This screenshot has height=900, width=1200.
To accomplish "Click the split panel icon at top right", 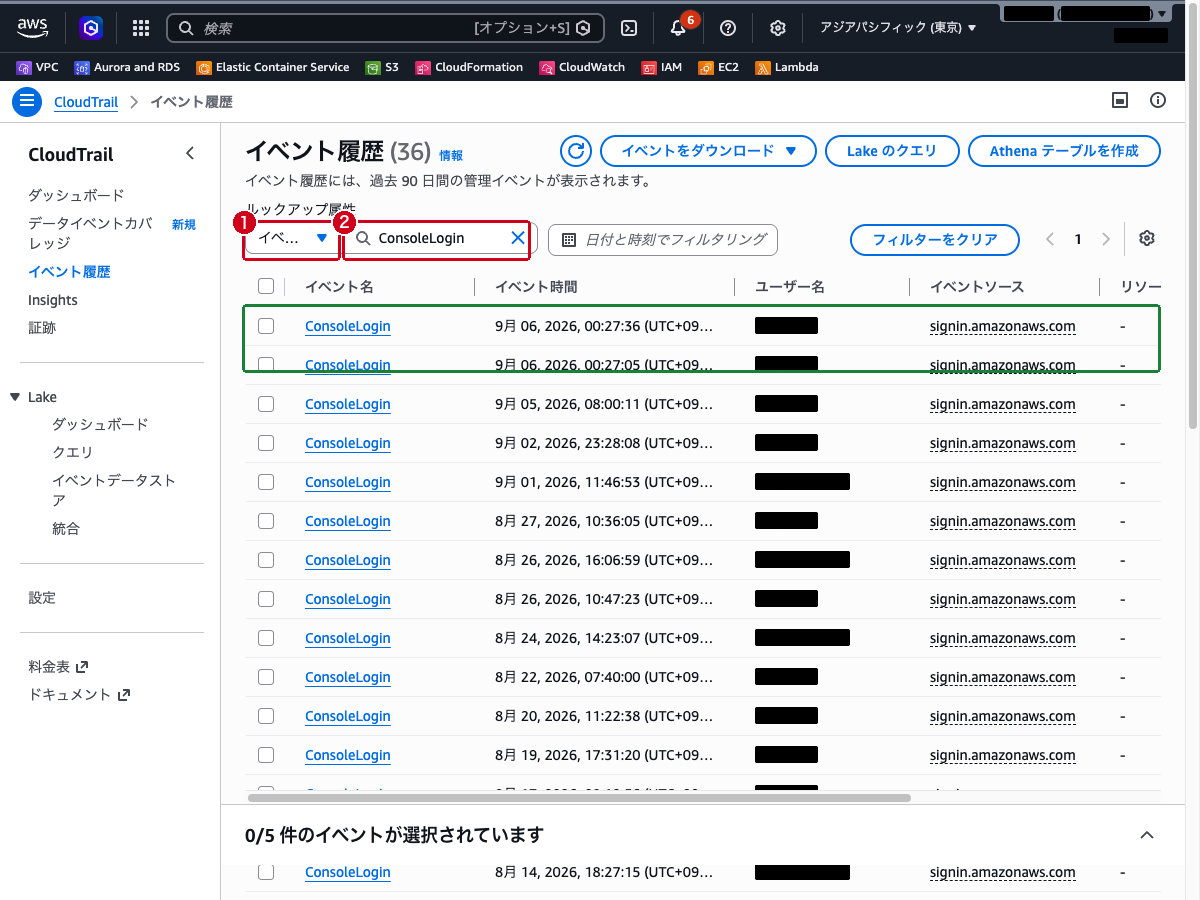I will (1120, 100).
